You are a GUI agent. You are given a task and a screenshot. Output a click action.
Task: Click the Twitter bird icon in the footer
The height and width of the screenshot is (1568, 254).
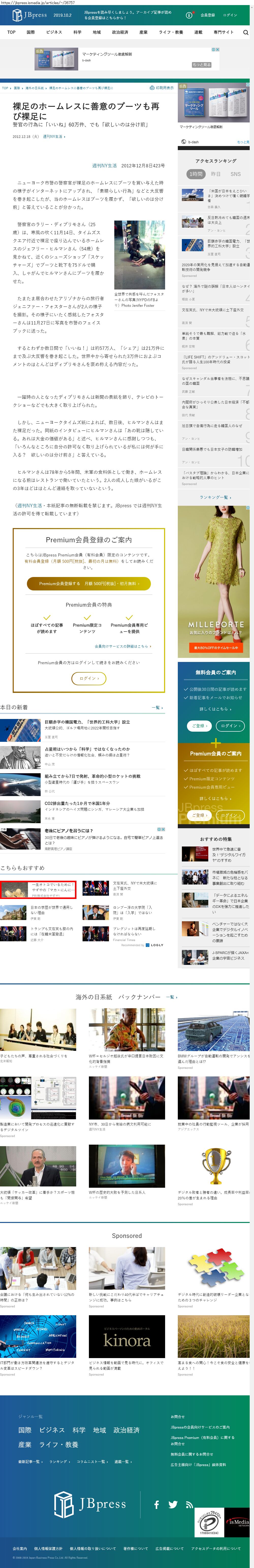pyautogui.click(x=173, y=1504)
